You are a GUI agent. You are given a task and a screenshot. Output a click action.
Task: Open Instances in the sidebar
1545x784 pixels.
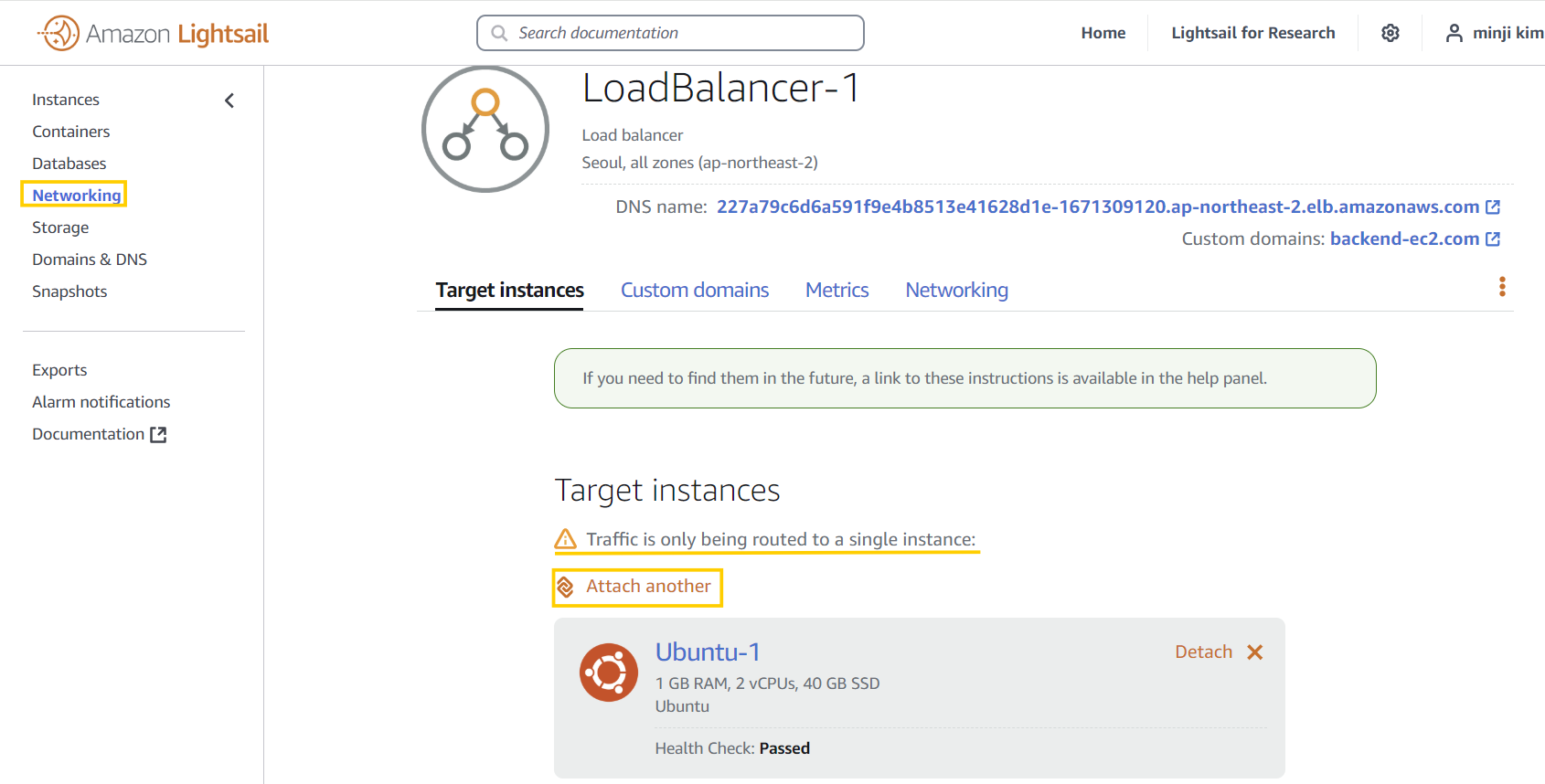pos(66,100)
